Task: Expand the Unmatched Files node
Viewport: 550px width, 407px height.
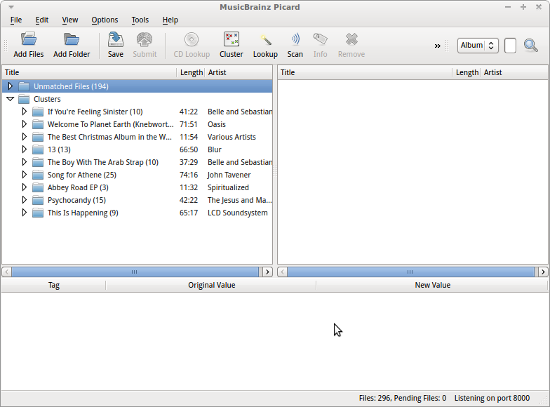Action: (10, 86)
